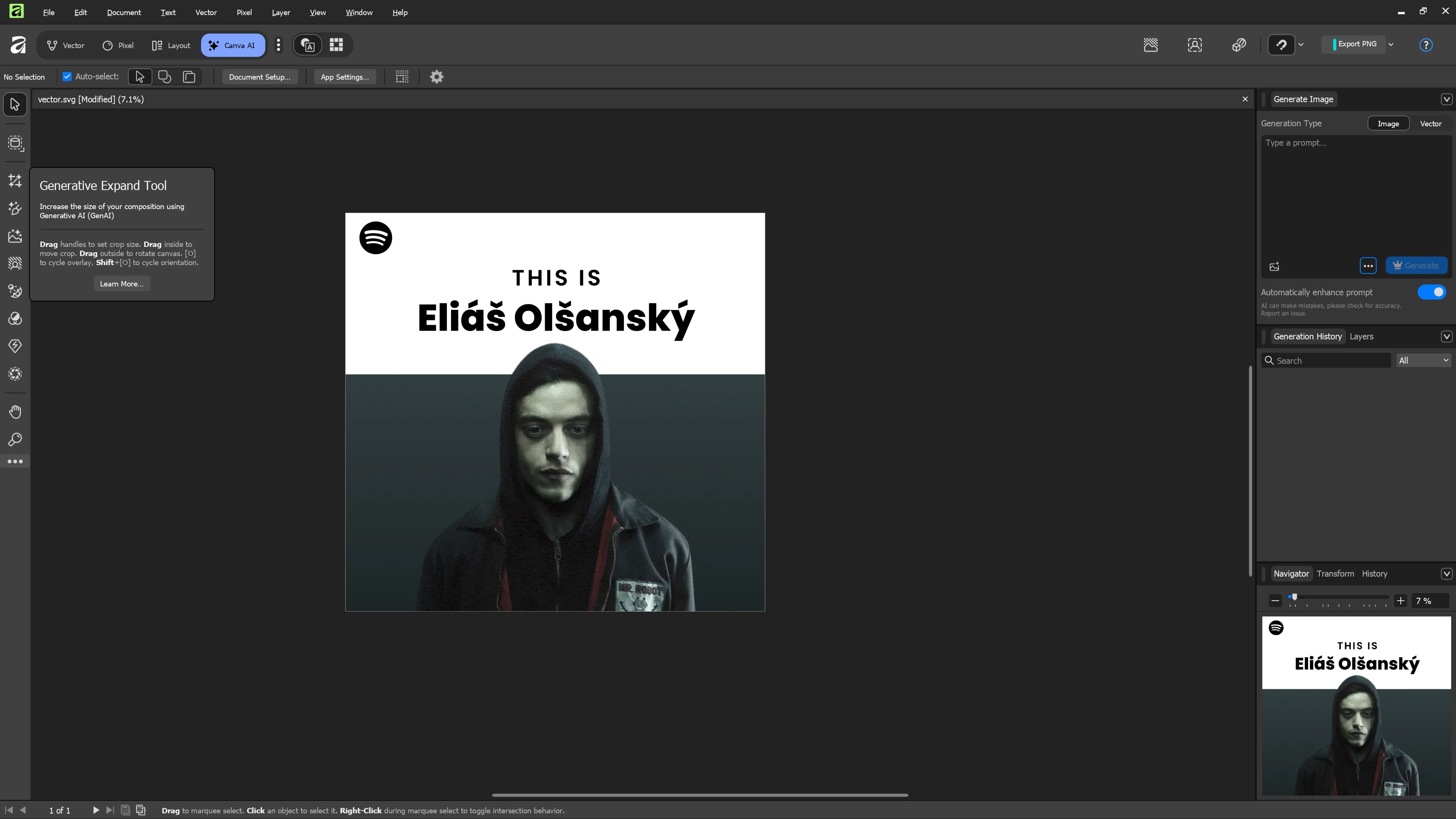Open the File menu
The height and width of the screenshot is (819, 1456).
(x=49, y=13)
